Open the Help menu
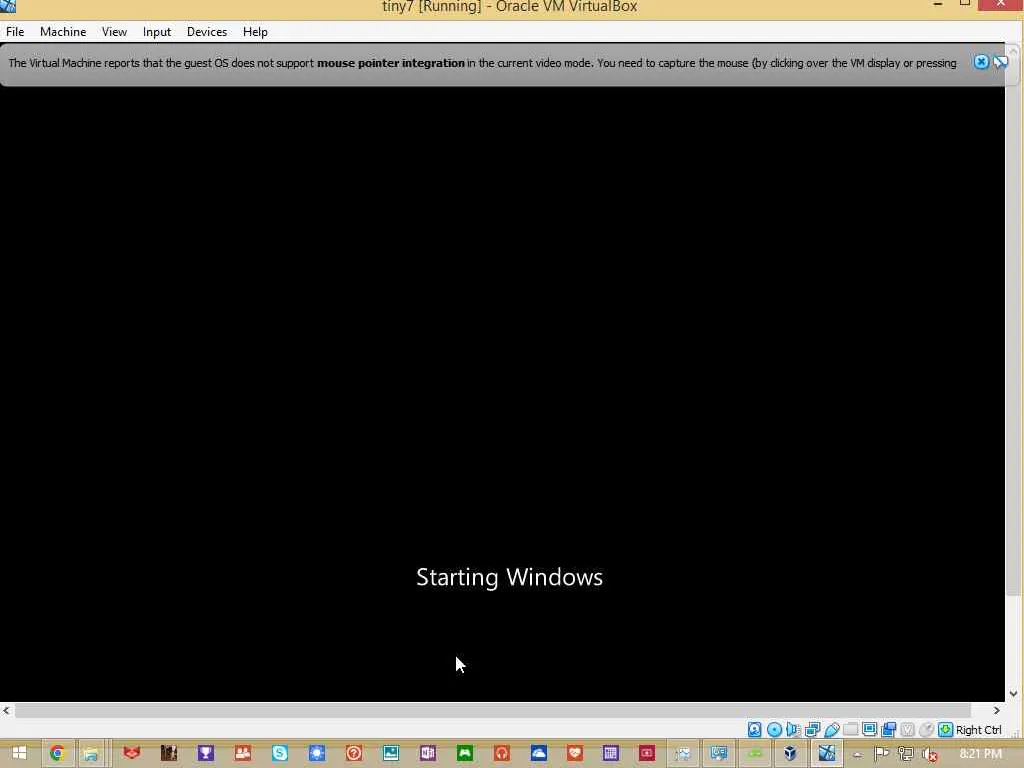Screen dimensions: 1024x768 pos(255,31)
